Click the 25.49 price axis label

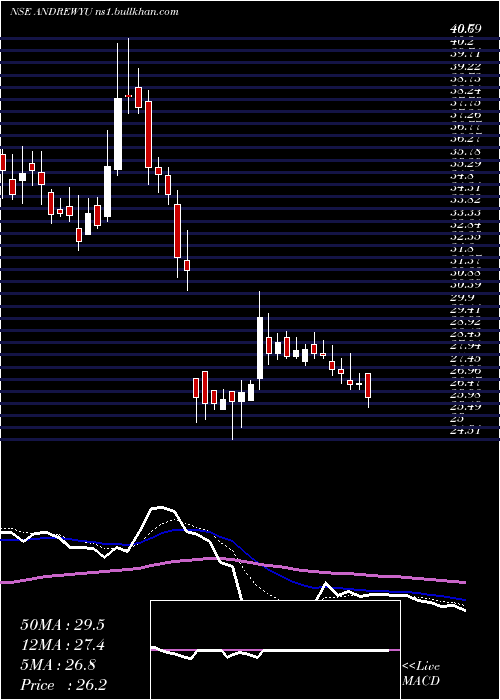(x=465, y=407)
